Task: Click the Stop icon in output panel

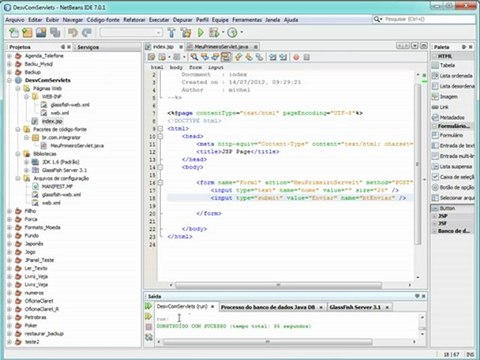Action: tap(149, 327)
